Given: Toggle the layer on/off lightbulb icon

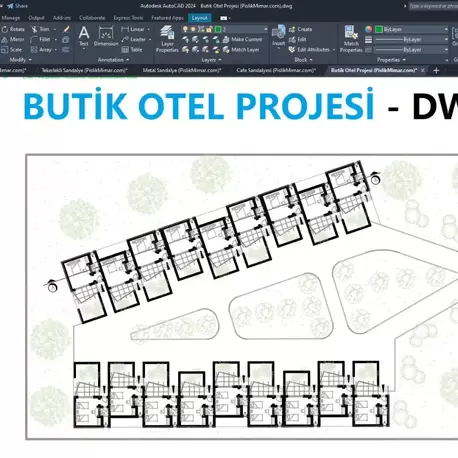Looking at the screenshot, I should [185, 29].
